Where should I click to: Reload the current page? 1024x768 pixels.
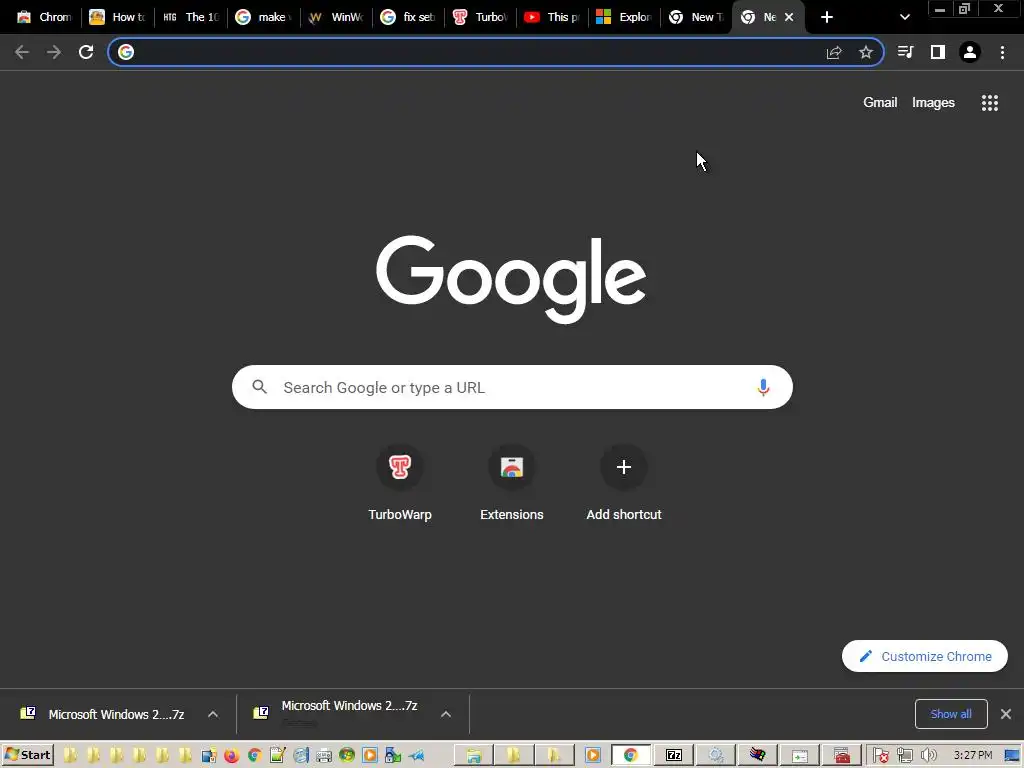pos(86,52)
